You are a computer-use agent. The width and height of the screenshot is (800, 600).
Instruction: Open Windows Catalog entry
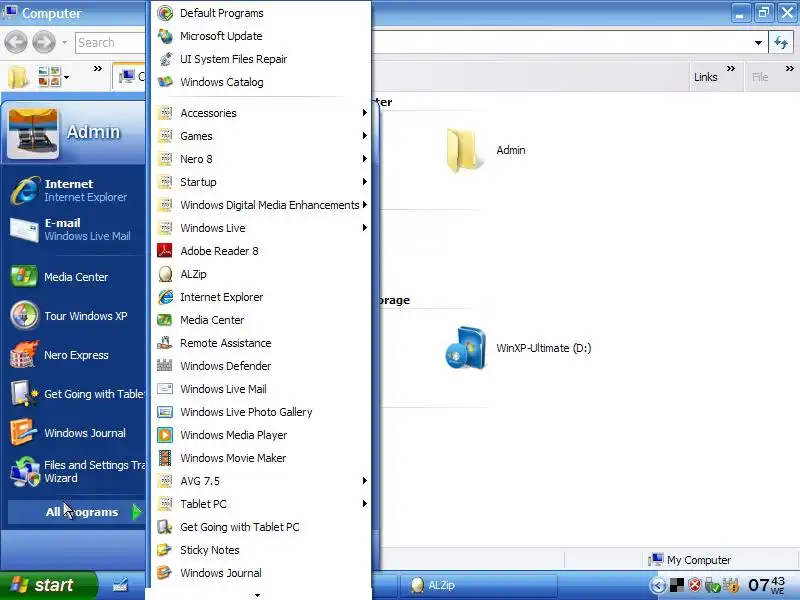[x=261, y=82]
